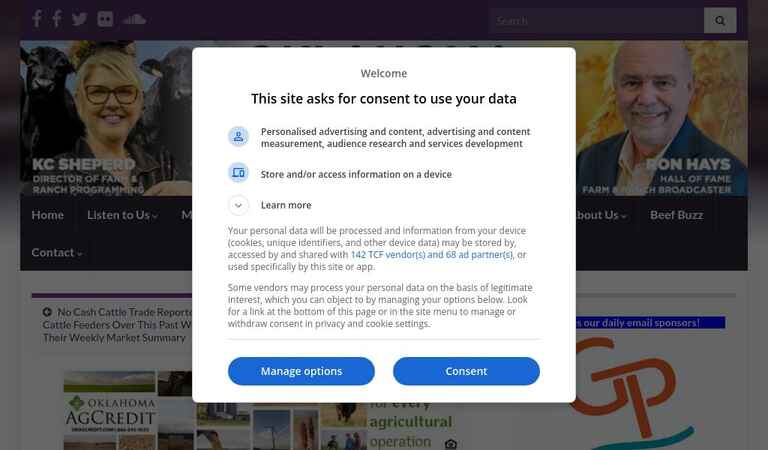Open the SoundCloud cloud icon
This screenshot has height=450, width=768.
(134, 19)
